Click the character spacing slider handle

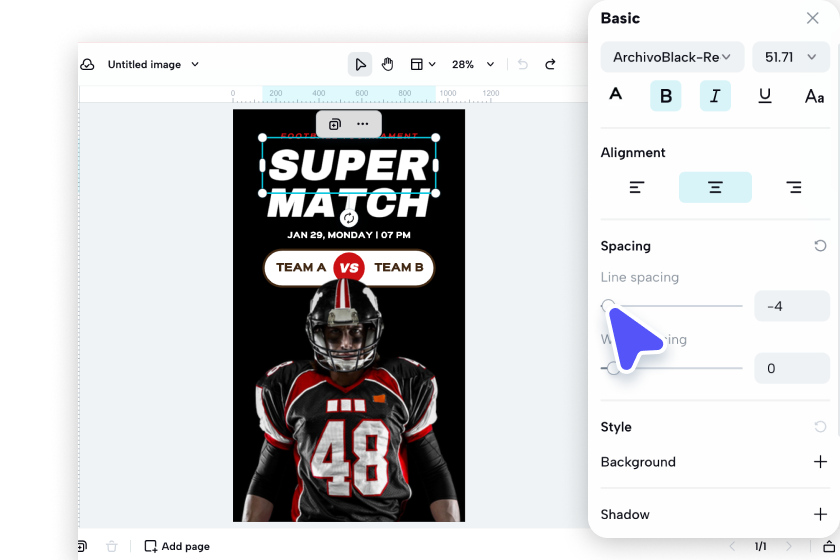613,368
